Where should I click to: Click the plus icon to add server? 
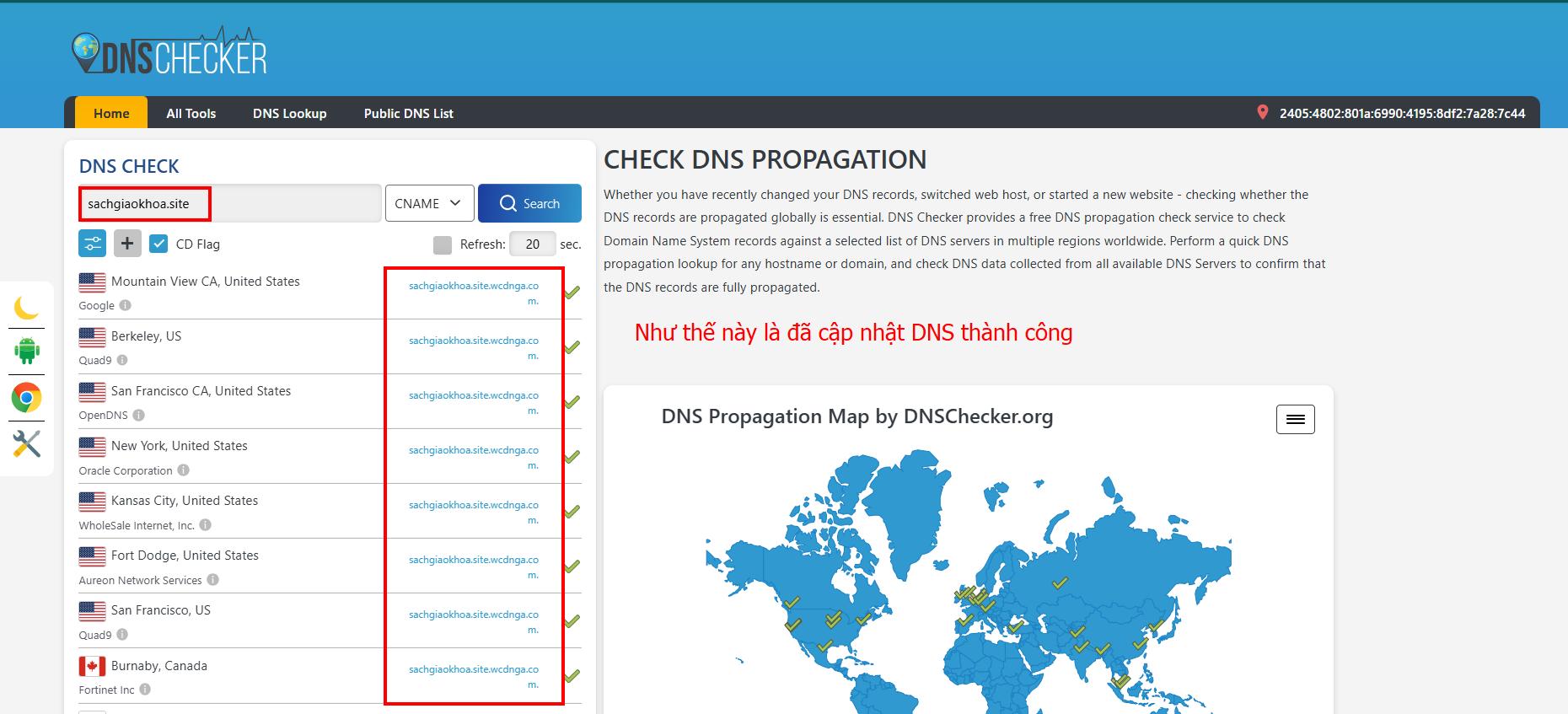click(x=127, y=244)
